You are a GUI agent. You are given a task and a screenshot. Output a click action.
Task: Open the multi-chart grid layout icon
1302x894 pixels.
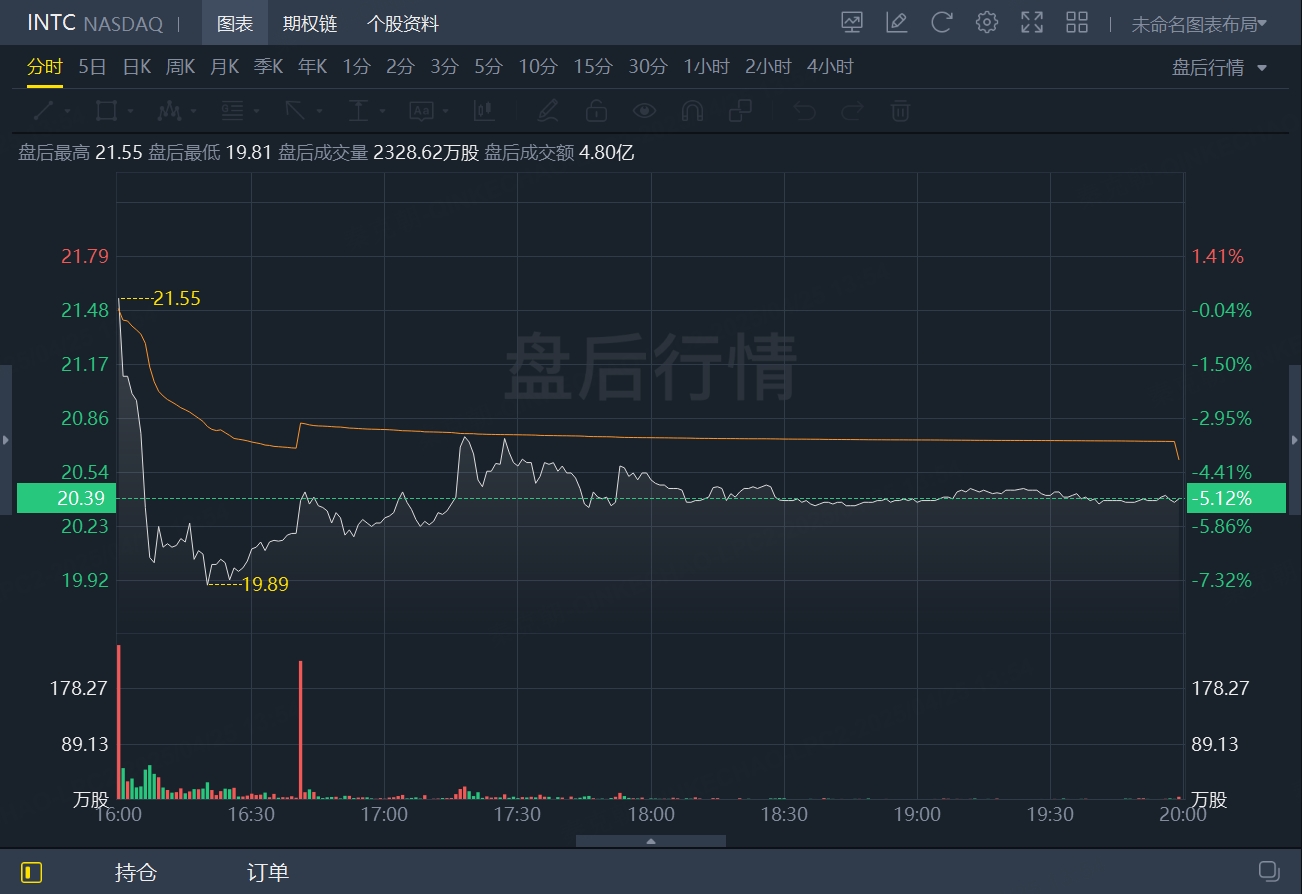coord(1077,22)
